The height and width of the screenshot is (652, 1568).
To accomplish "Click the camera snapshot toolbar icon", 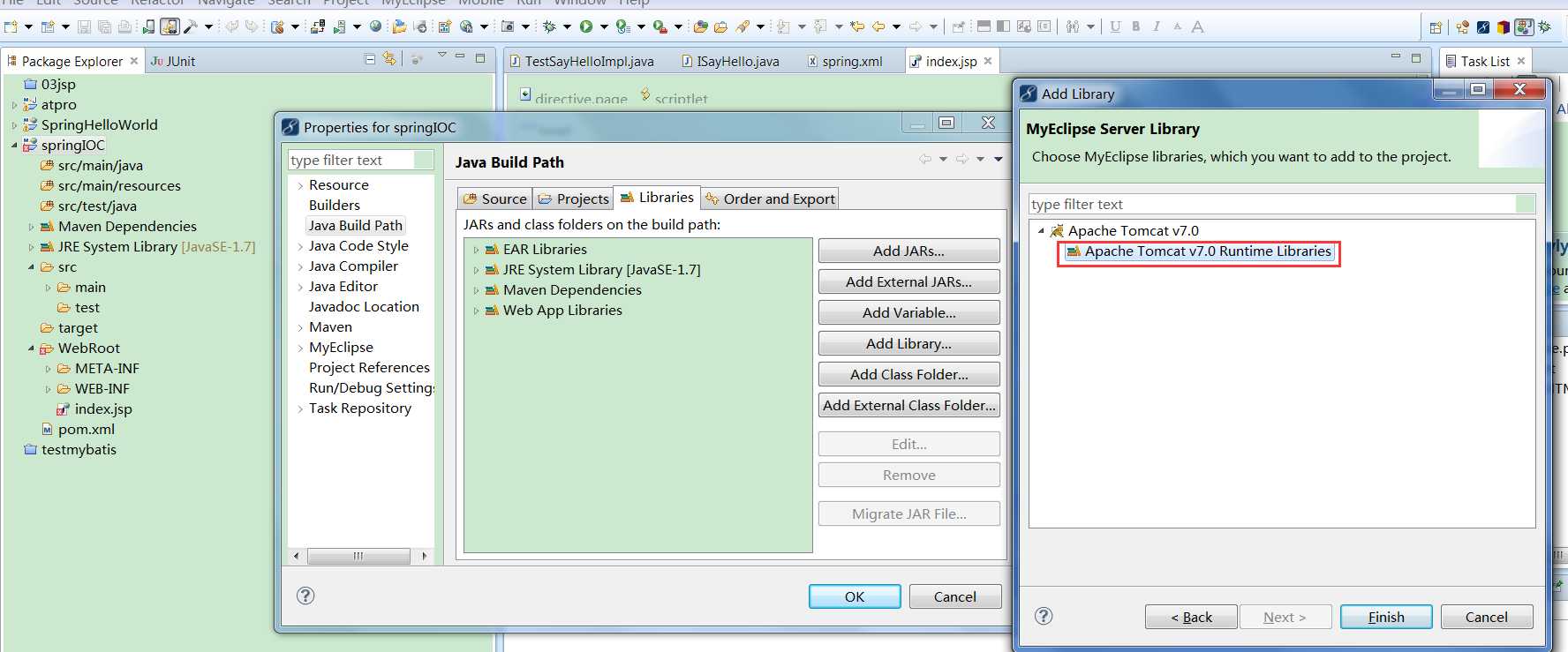I will [x=508, y=26].
